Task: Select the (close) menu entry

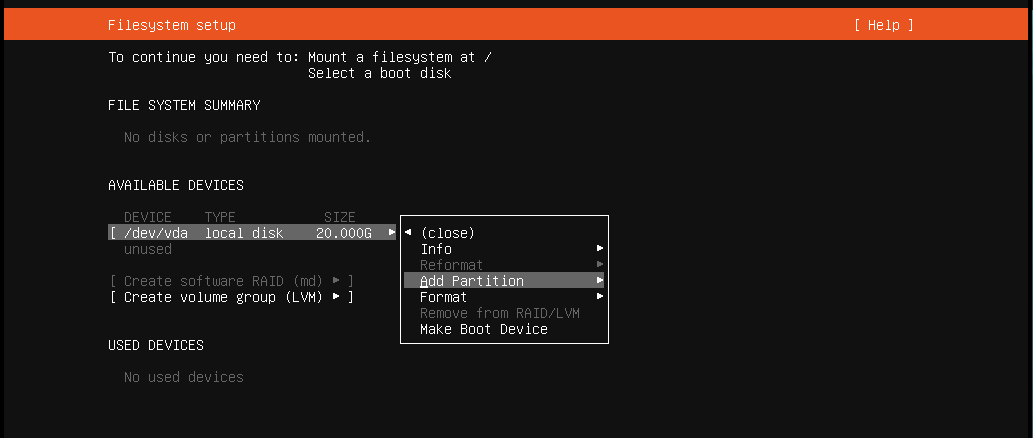Action: 447,233
